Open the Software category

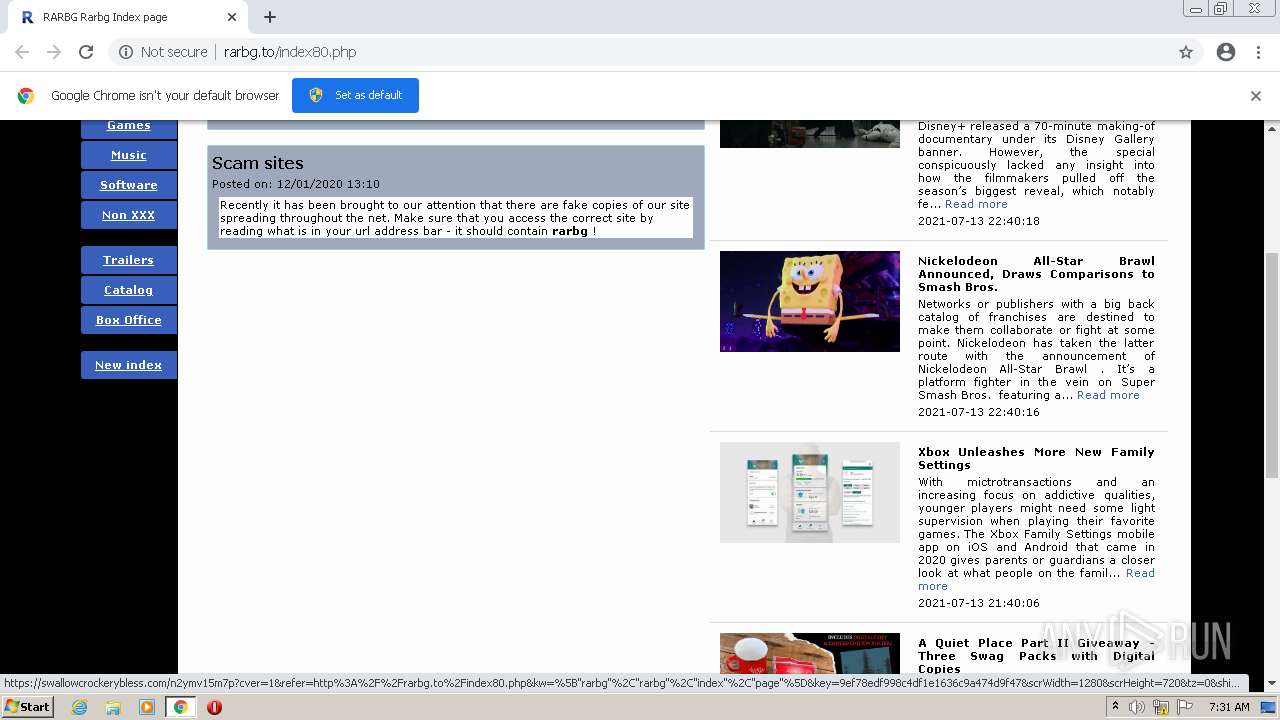pos(129,185)
